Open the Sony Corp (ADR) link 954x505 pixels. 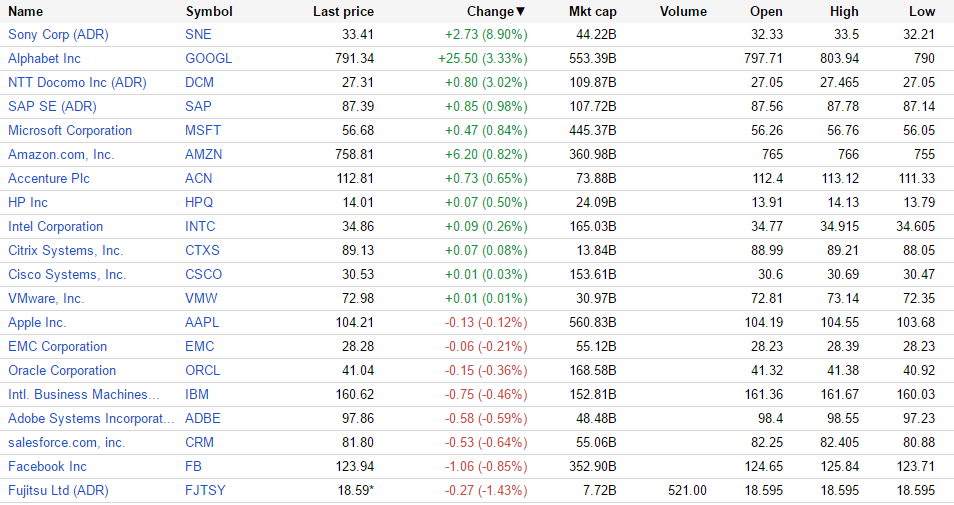[x=58, y=34]
